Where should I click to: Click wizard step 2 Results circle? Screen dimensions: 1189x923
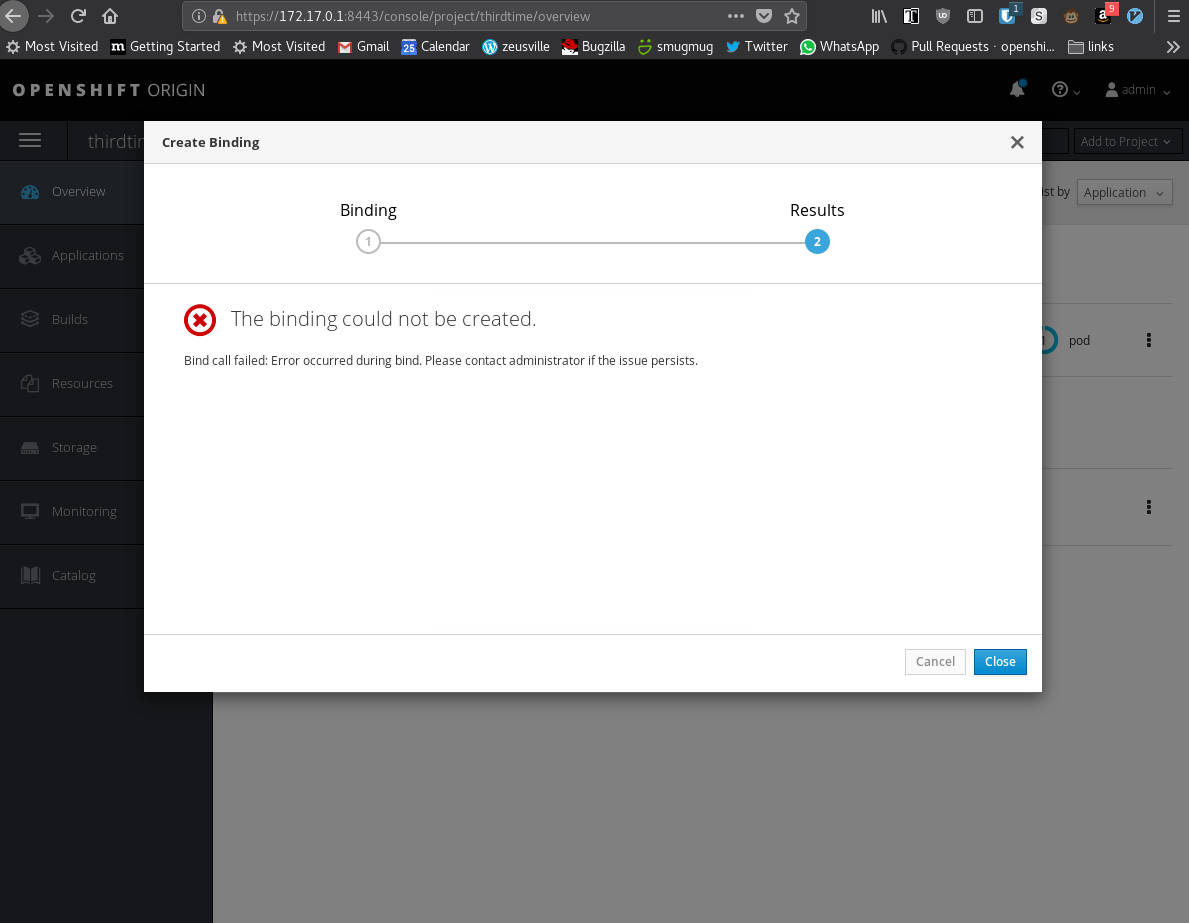(x=817, y=242)
